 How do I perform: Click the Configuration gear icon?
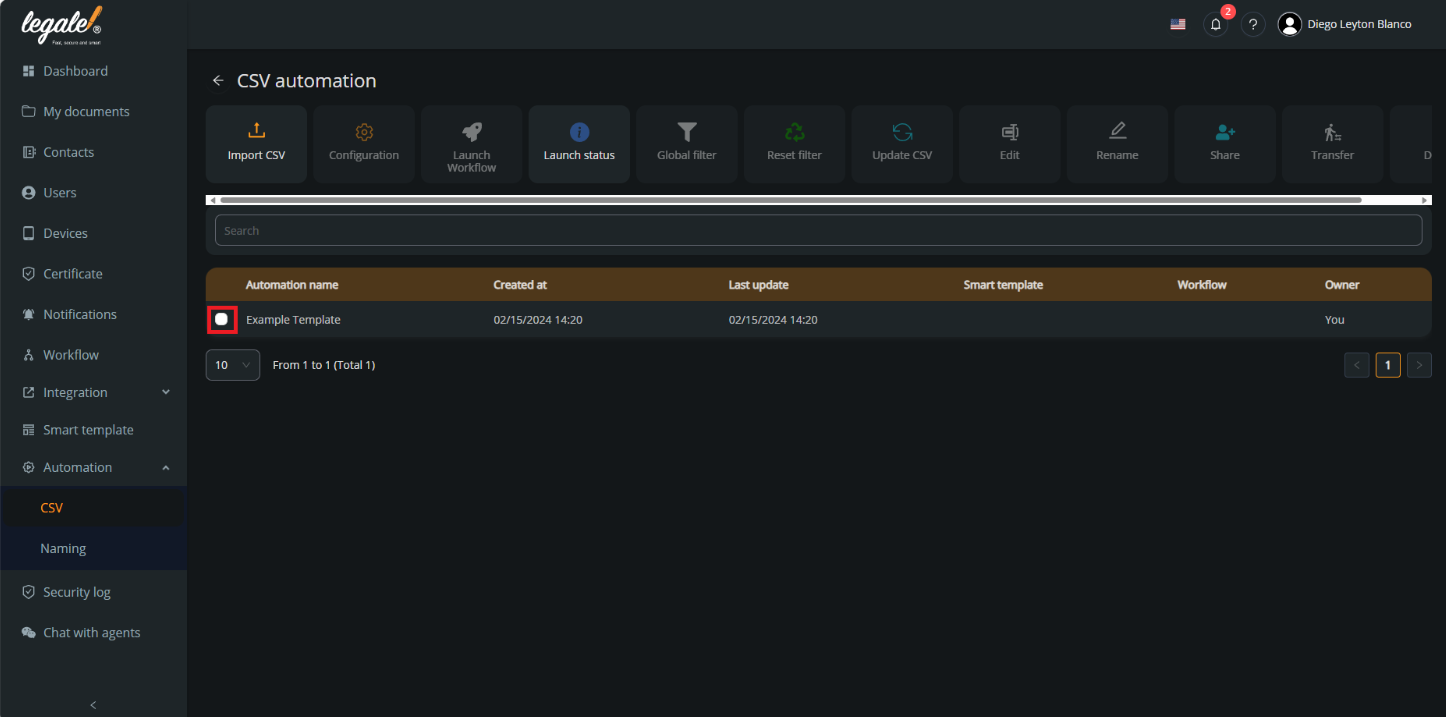[364, 132]
